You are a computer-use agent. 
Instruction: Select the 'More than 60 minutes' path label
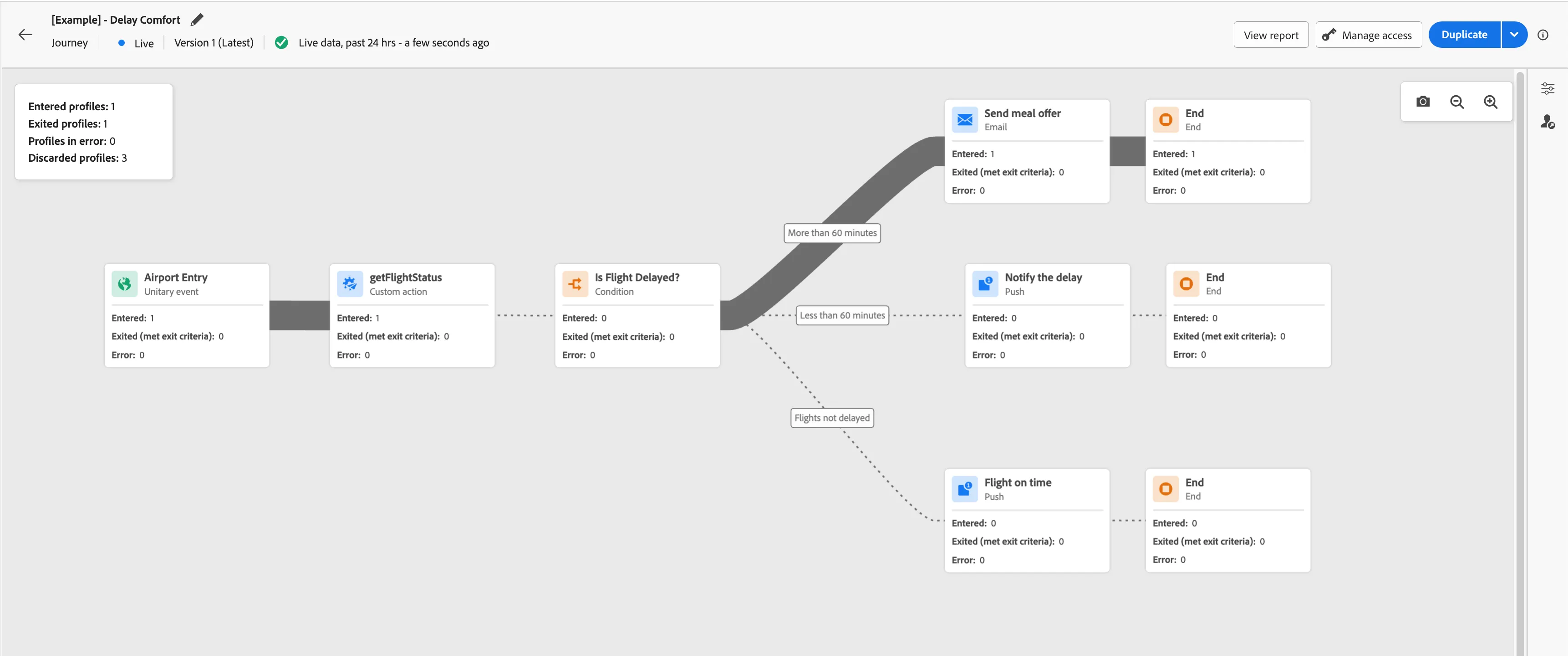tap(831, 233)
